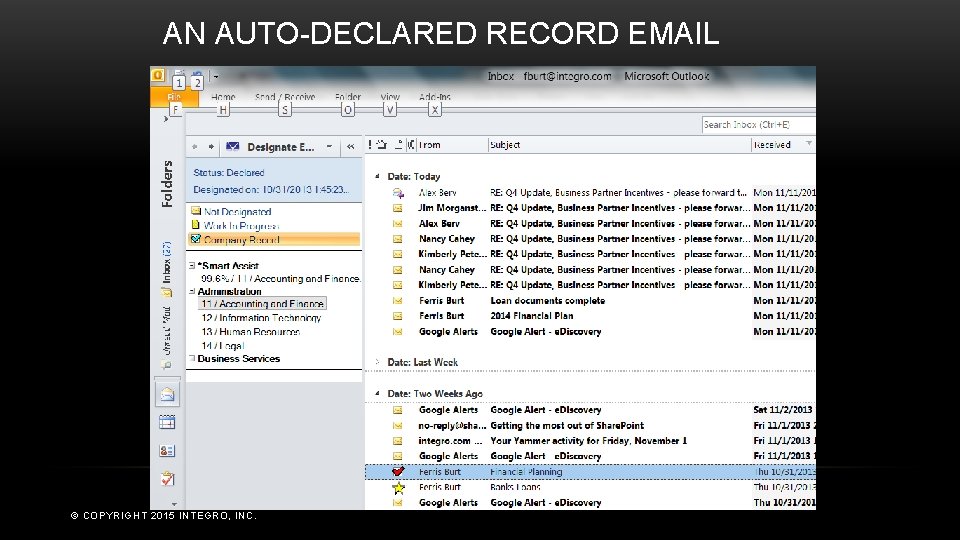The width and height of the screenshot is (960, 540).
Task: Click the Outlook application icon in title bar
Action: point(158,75)
